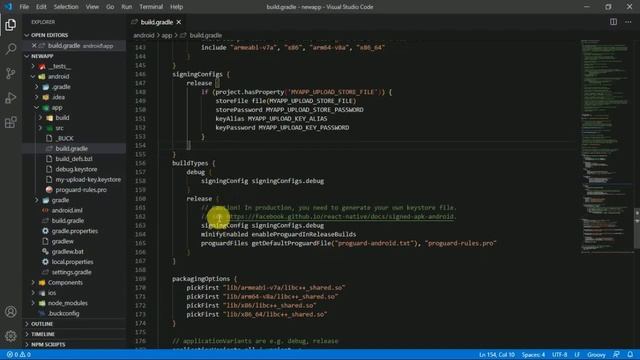Expand the gradle folder
The width and height of the screenshot is (640, 360).
74,200
